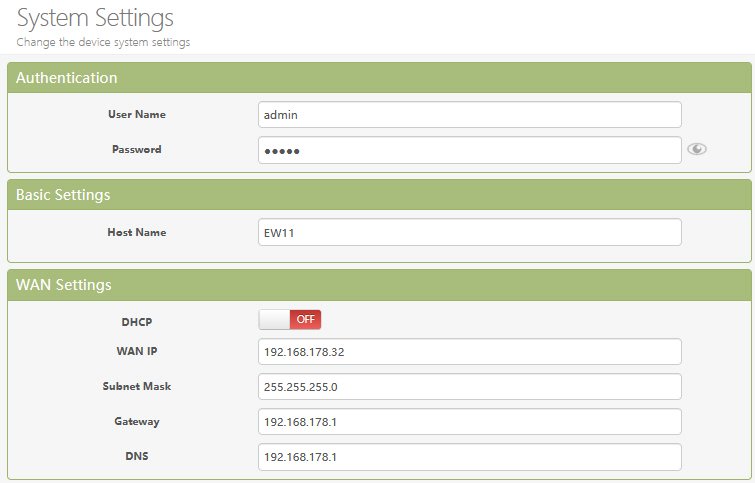Image resolution: width=755 pixels, height=483 pixels.
Task: Click the User Name label
Action: (x=137, y=115)
